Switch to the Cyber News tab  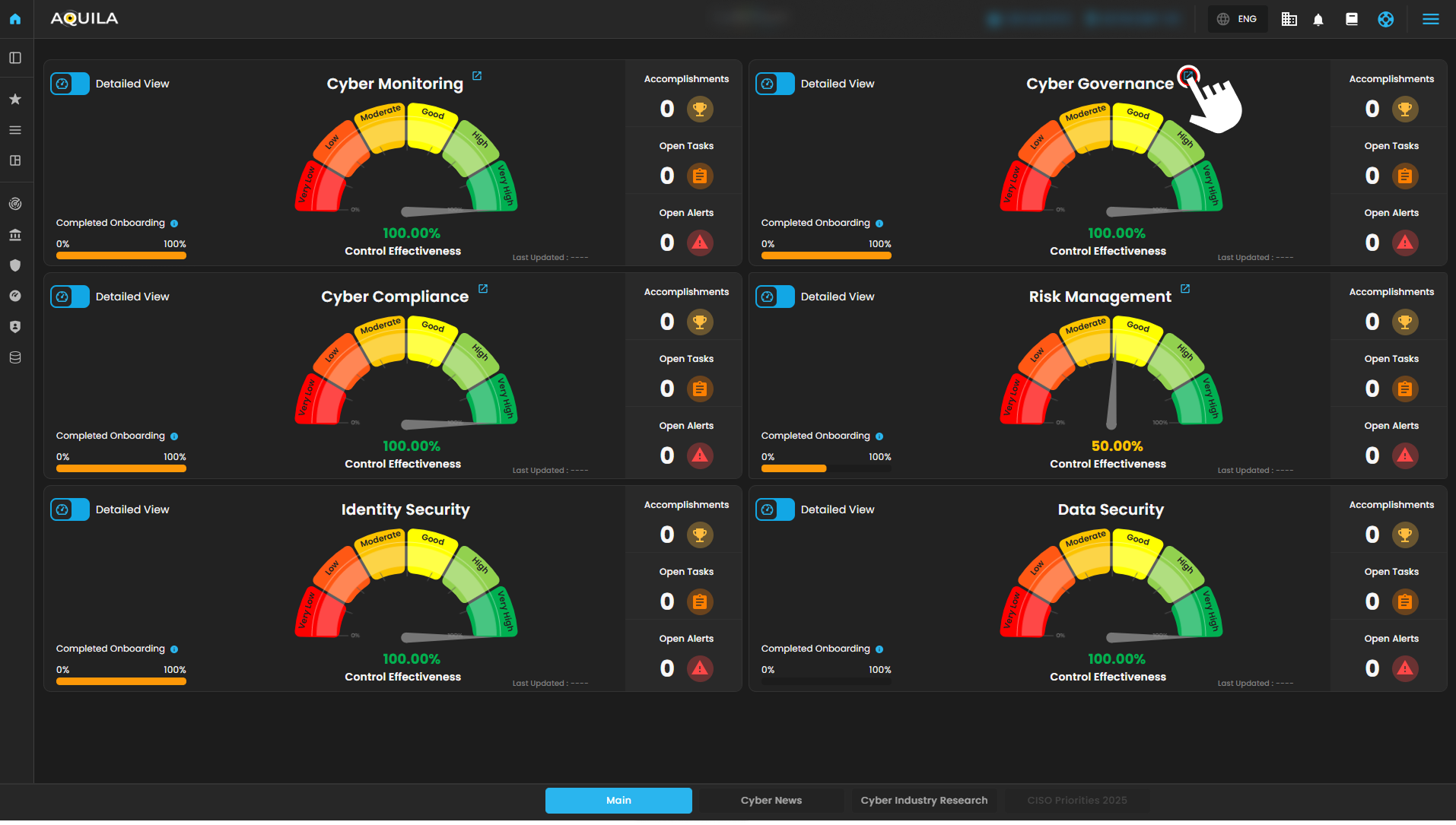[771, 800]
